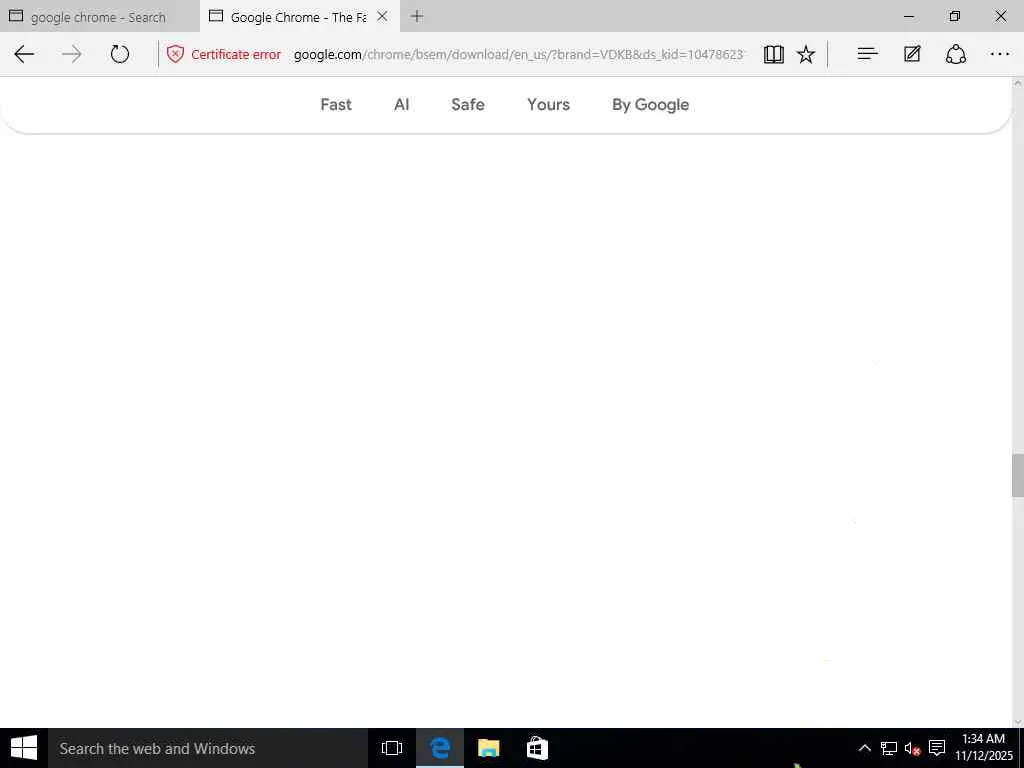Add page to favorites with star
Screen dimensions: 1024x768
(x=806, y=54)
